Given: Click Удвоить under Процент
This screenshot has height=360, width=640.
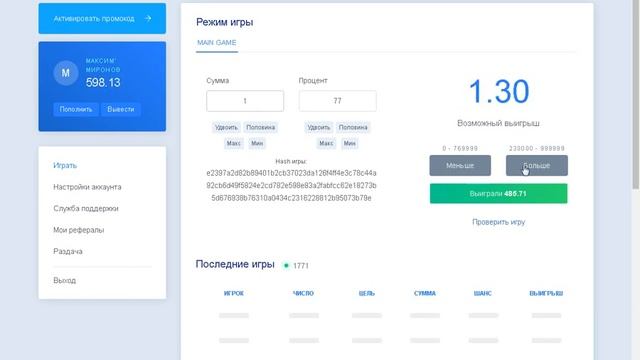Looking at the screenshot, I should tap(318, 127).
